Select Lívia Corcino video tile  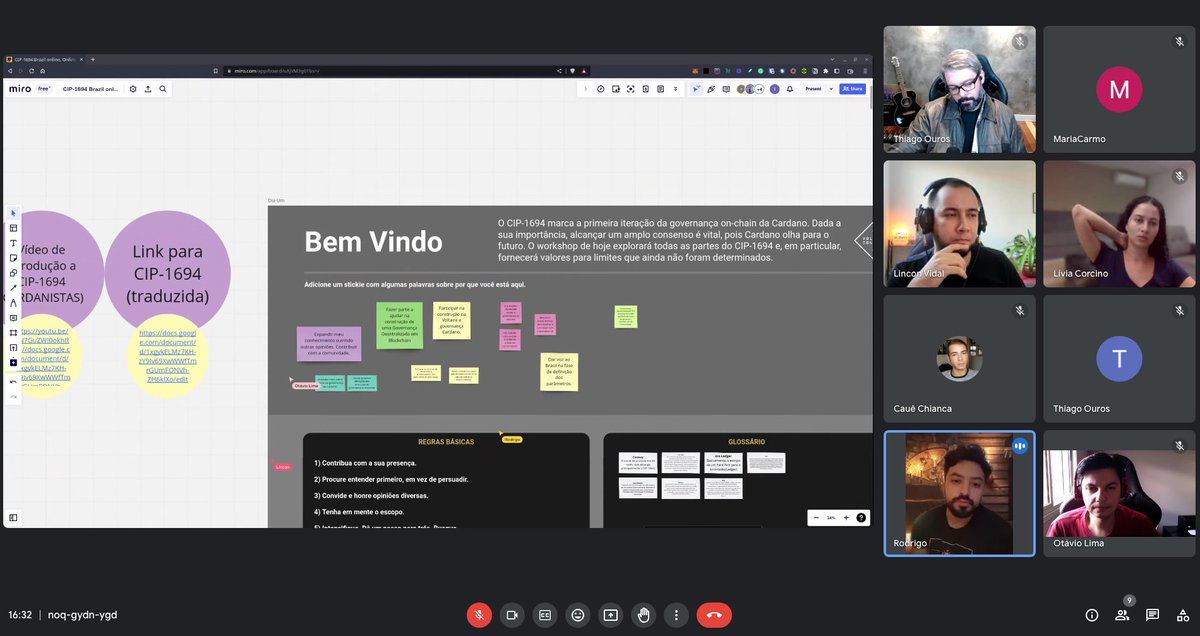(x=1119, y=224)
